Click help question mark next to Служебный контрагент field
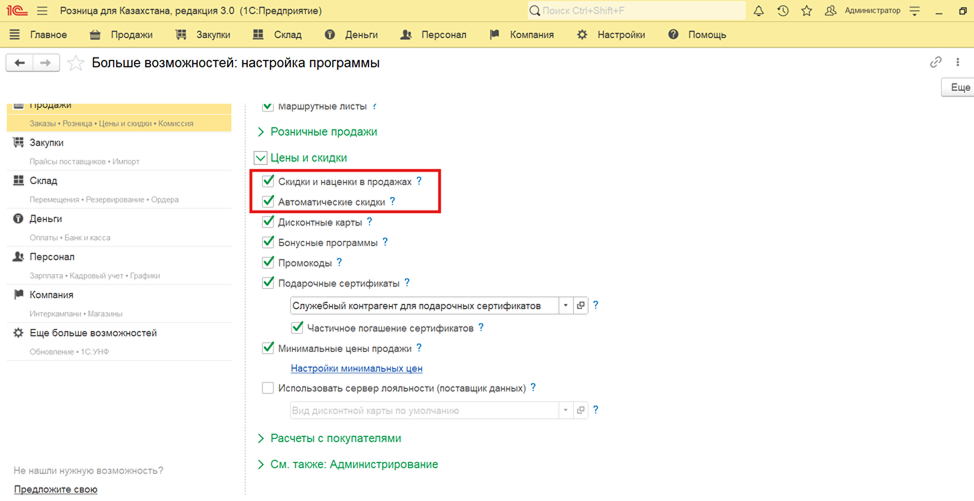The height and width of the screenshot is (501, 974). click(x=596, y=305)
